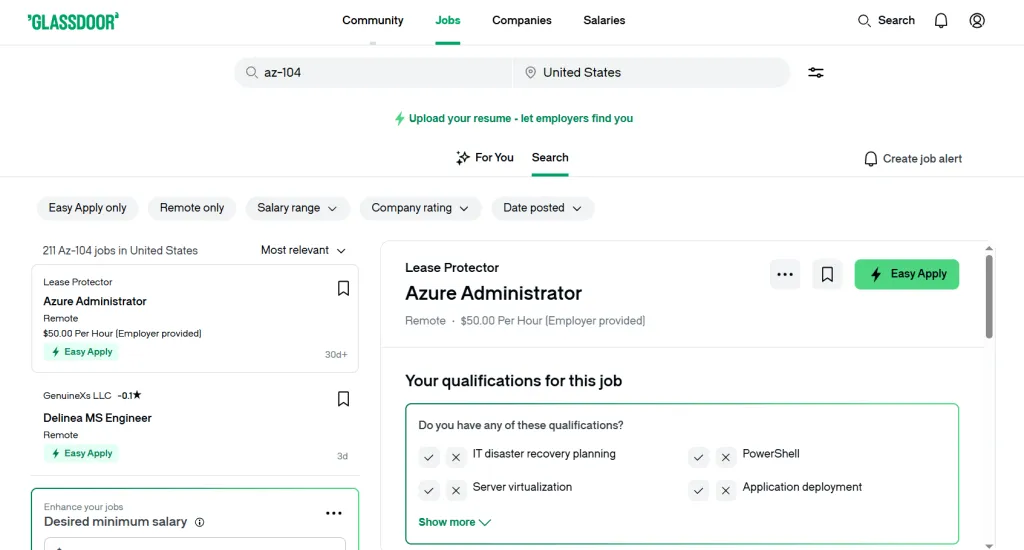Screen dimensions: 1024x550
Task: Bookmark the Azure Administrator job card
Action: click(x=343, y=289)
